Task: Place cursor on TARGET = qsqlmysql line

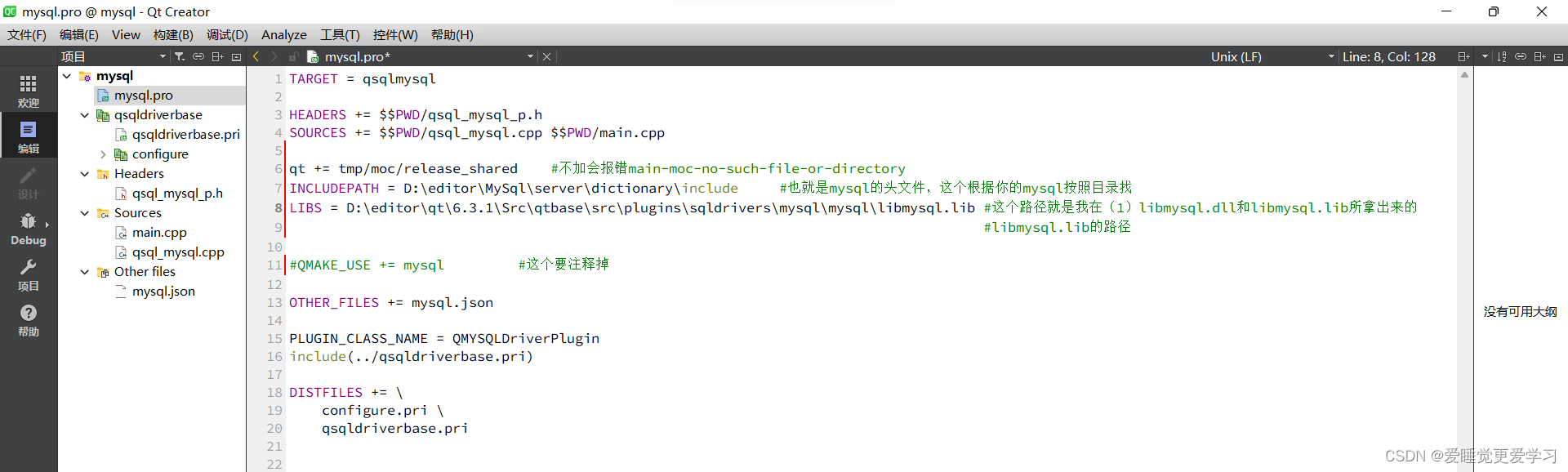Action: tap(363, 79)
